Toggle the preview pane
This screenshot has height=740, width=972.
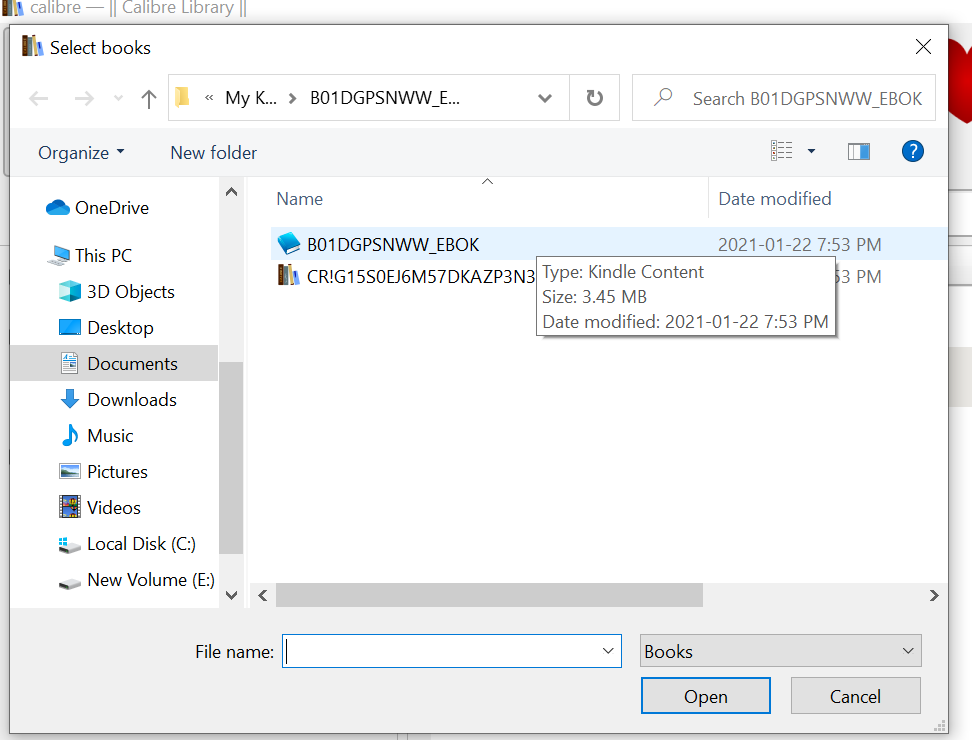coord(859,151)
